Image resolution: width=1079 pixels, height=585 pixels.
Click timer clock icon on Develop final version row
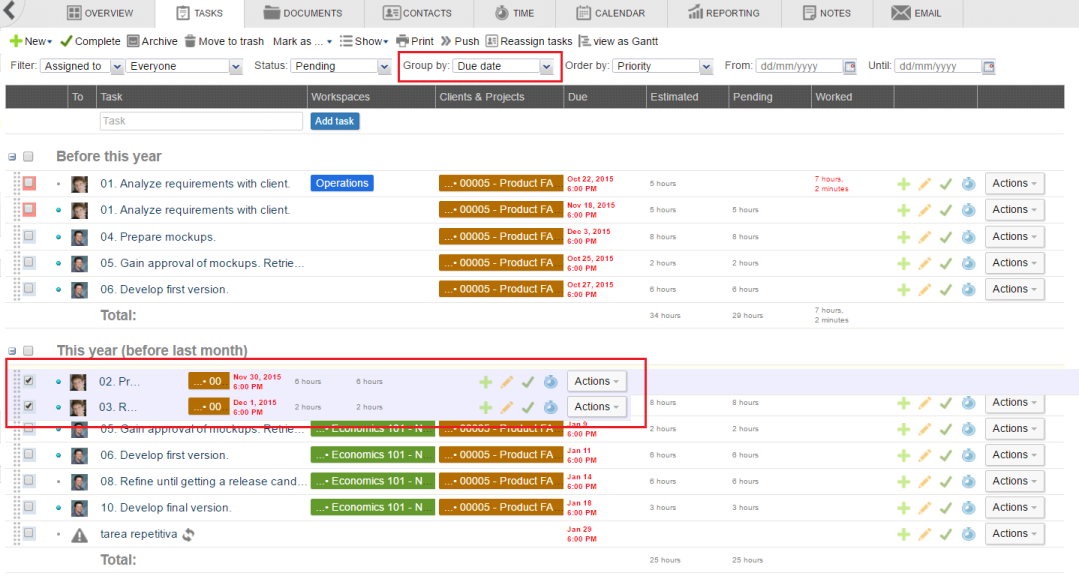pos(968,508)
